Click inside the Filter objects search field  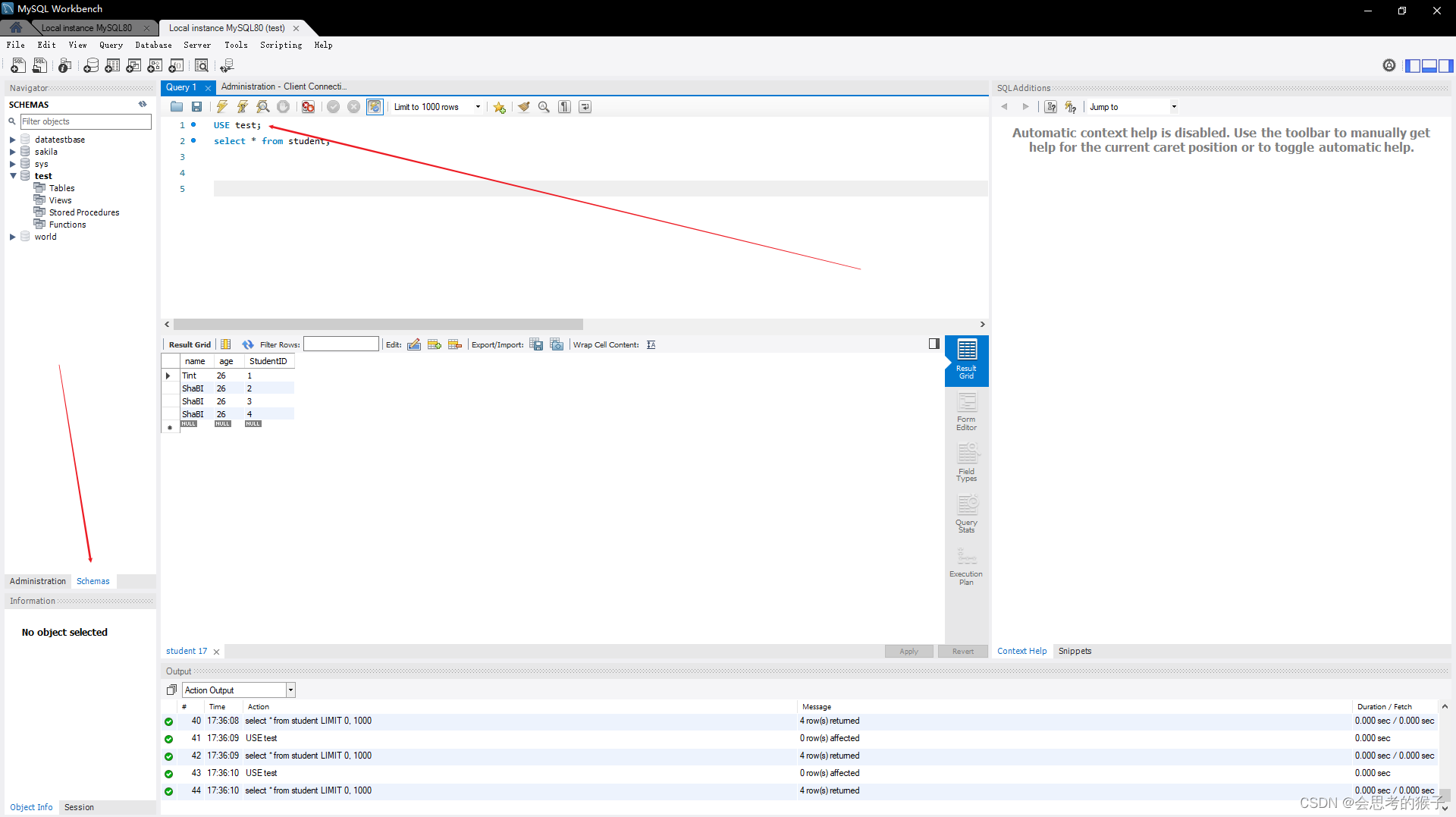pyautogui.click(x=85, y=121)
